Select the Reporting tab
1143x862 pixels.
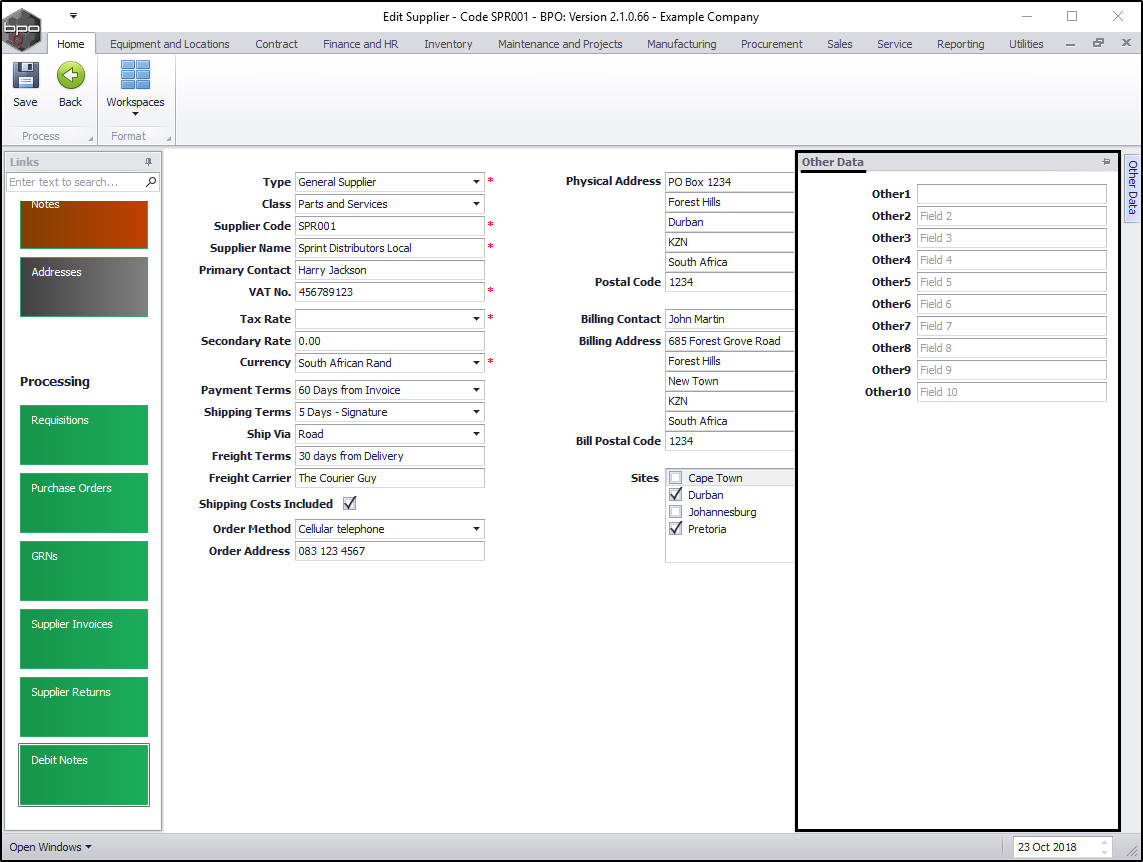click(x=961, y=44)
